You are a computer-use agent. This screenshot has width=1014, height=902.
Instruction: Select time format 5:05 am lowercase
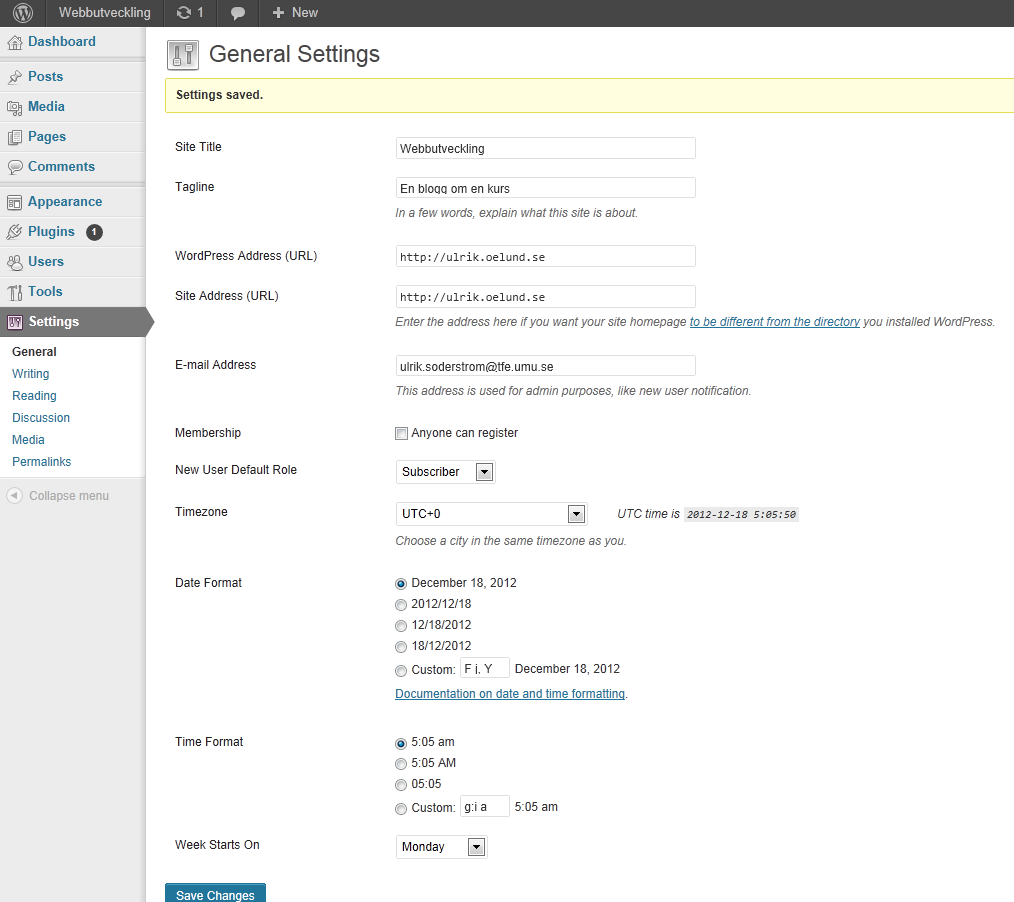point(401,744)
